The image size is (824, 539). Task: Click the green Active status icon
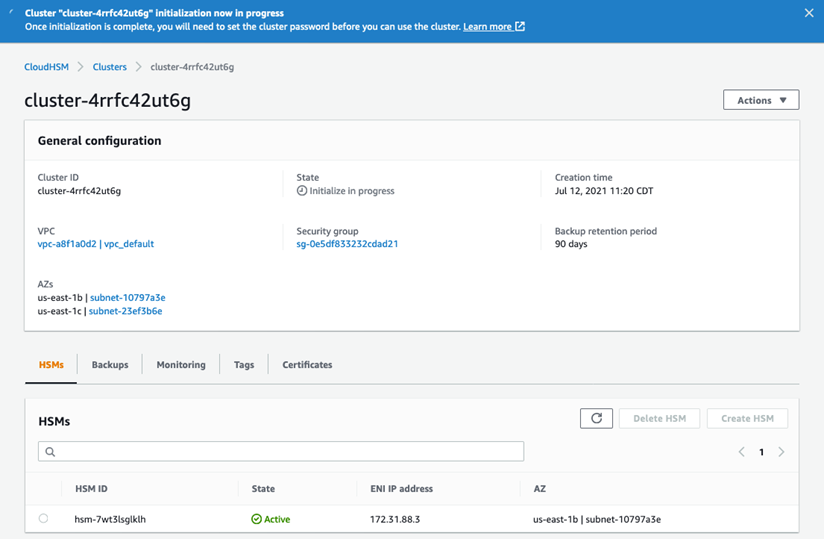click(256, 519)
